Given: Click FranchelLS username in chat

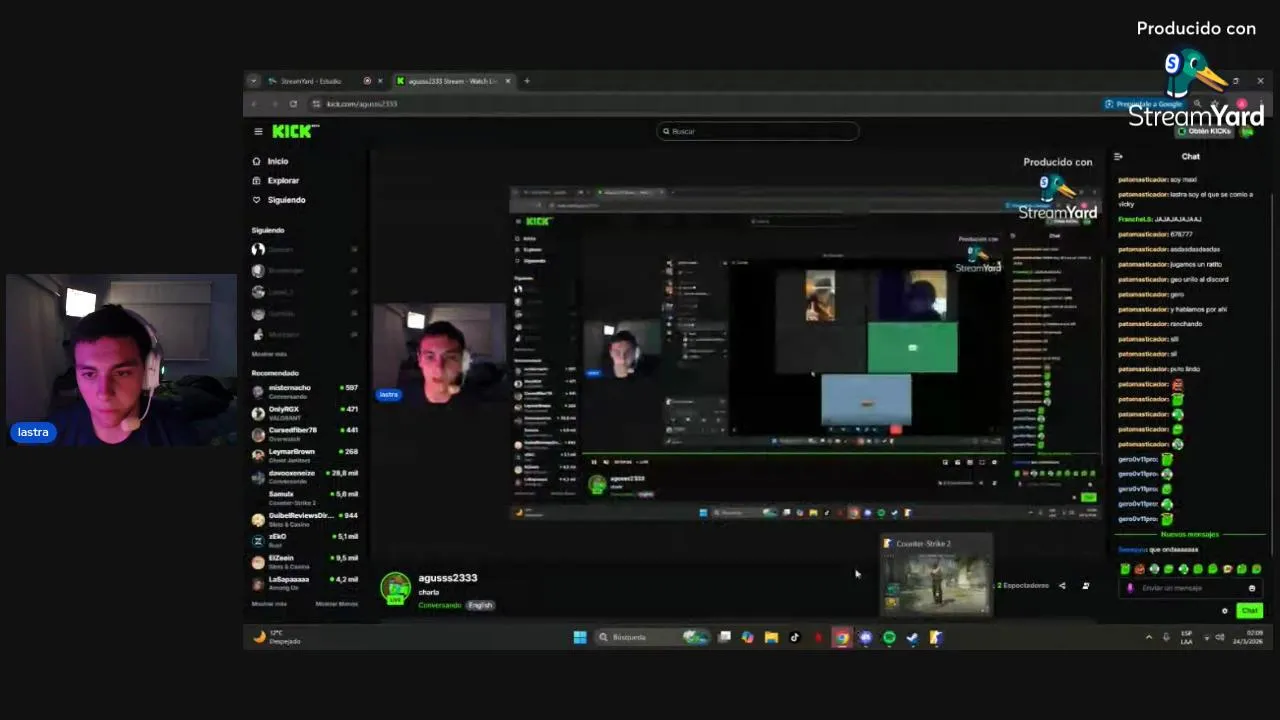Looking at the screenshot, I should [x=1135, y=219].
